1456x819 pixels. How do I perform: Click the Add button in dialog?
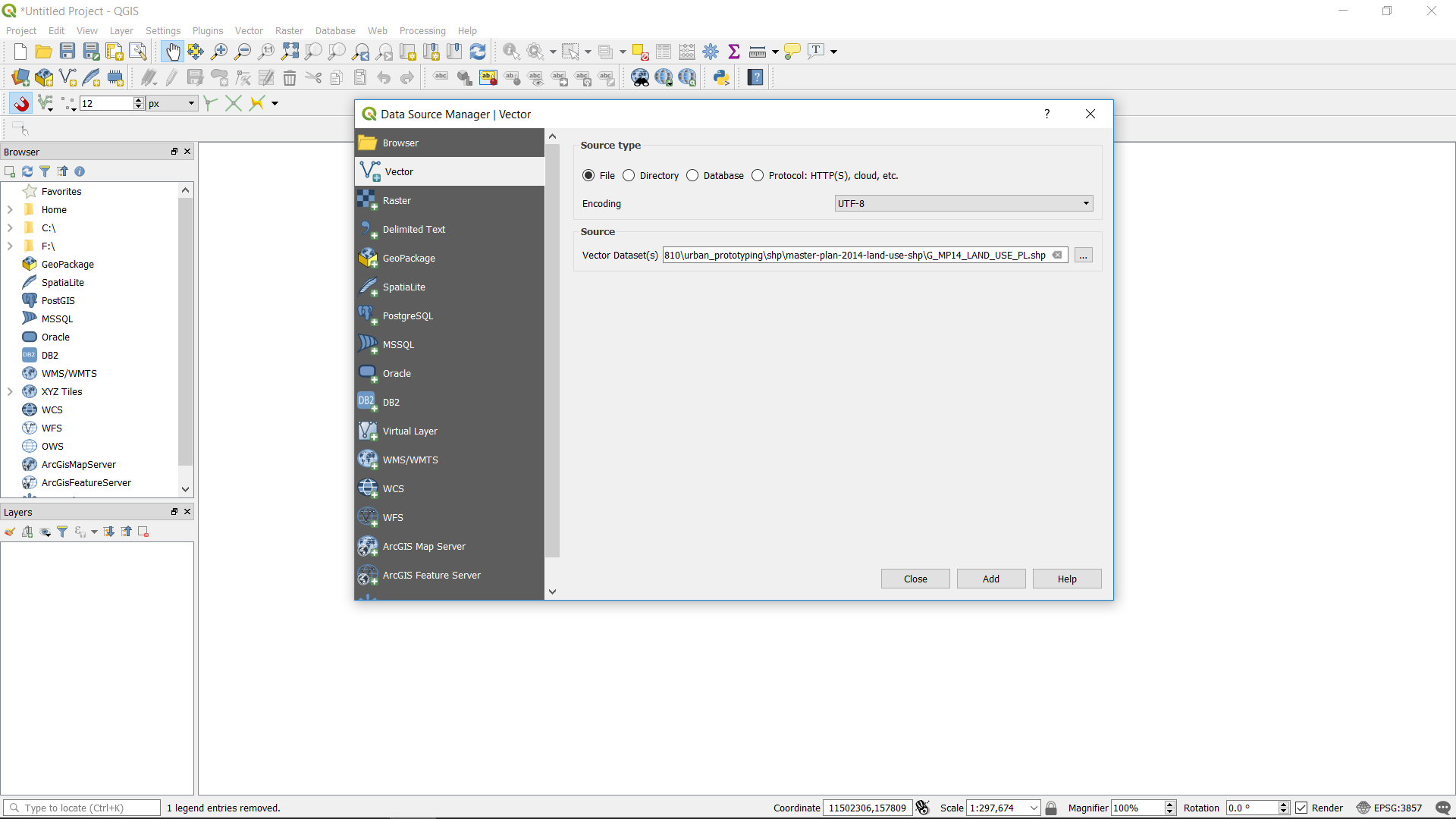[990, 579]
